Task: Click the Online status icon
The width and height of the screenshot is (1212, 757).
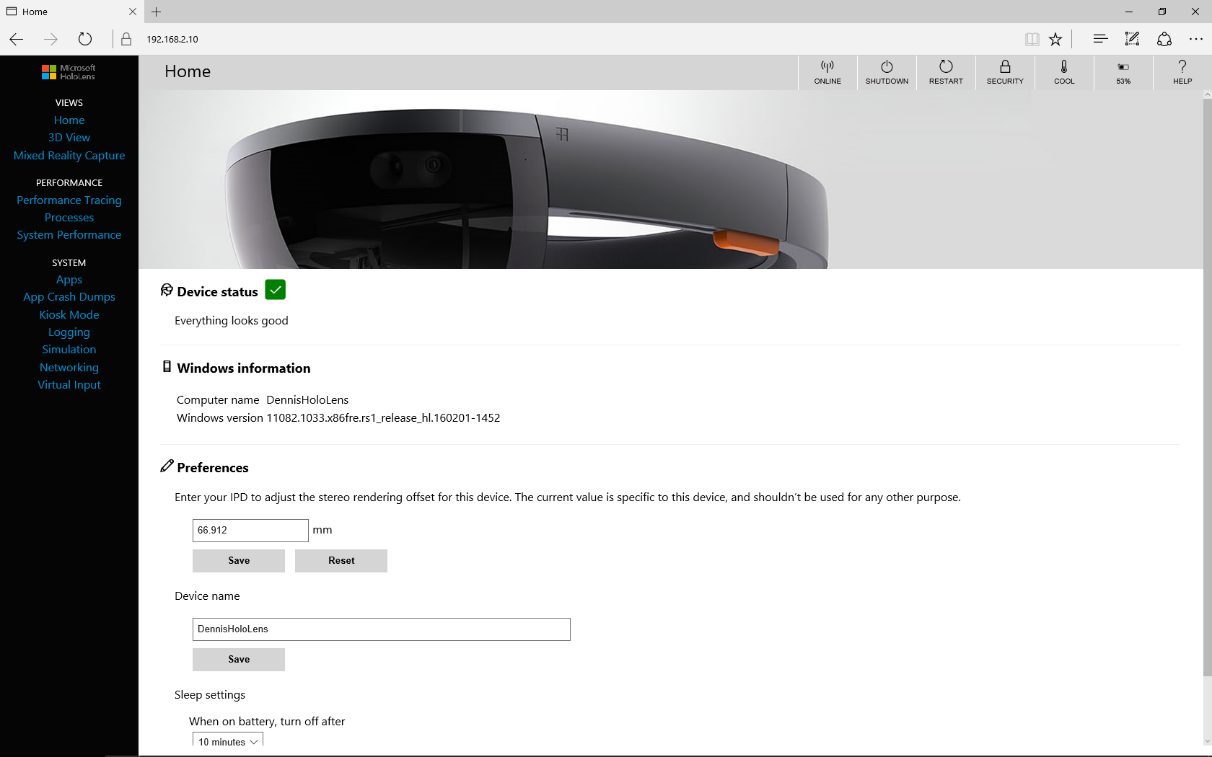Action: [x=827, y=72]
